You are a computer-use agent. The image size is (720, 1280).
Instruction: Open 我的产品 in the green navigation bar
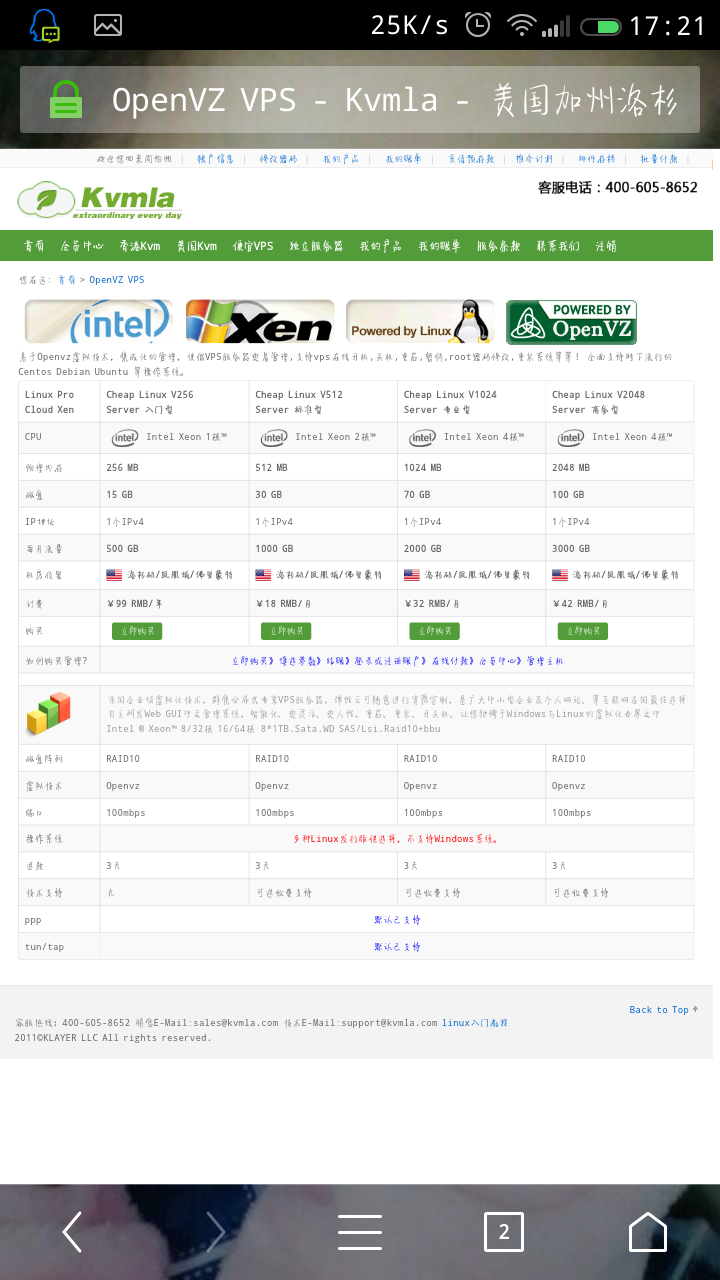click(x=380, y=246)
